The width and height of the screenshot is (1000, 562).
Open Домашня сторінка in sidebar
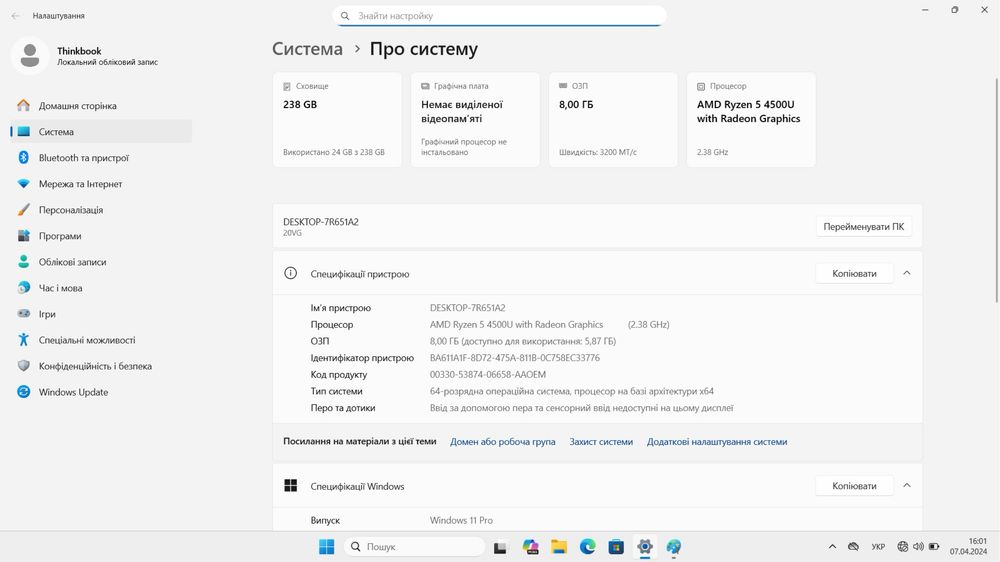coord(101,106)
